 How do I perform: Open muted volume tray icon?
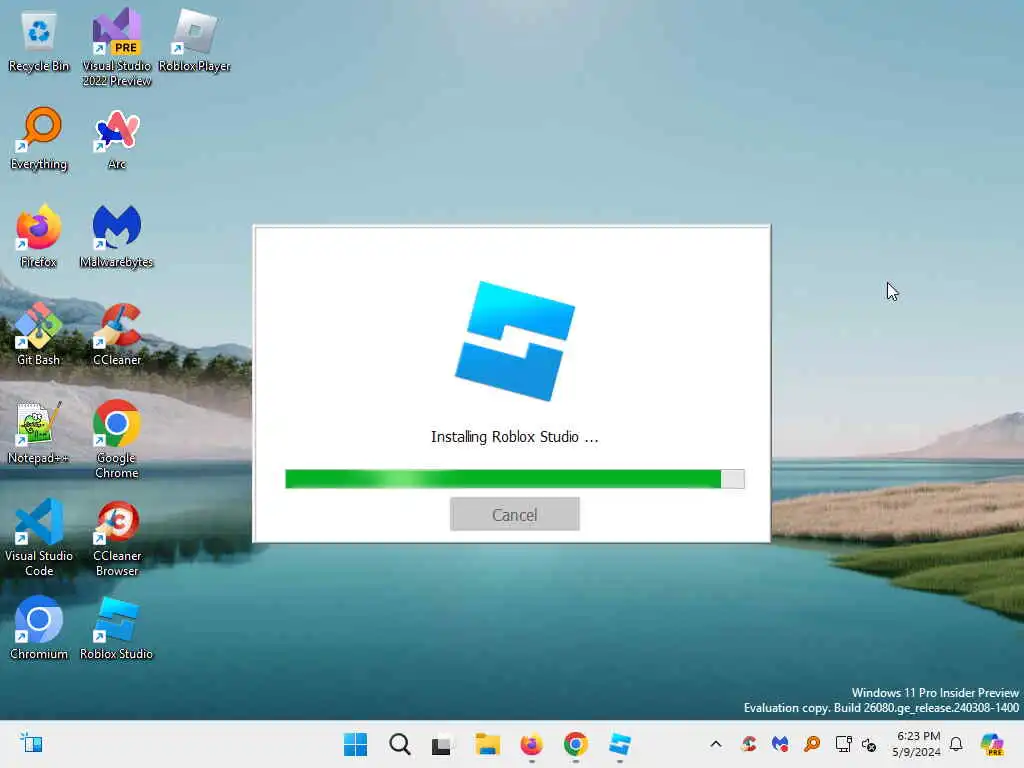869,744
